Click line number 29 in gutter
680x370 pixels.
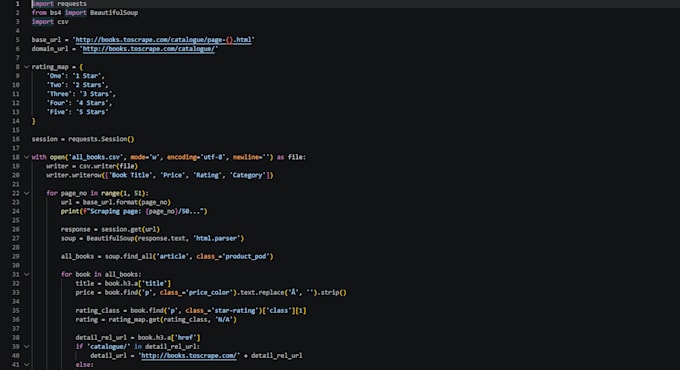coord(16,256)
